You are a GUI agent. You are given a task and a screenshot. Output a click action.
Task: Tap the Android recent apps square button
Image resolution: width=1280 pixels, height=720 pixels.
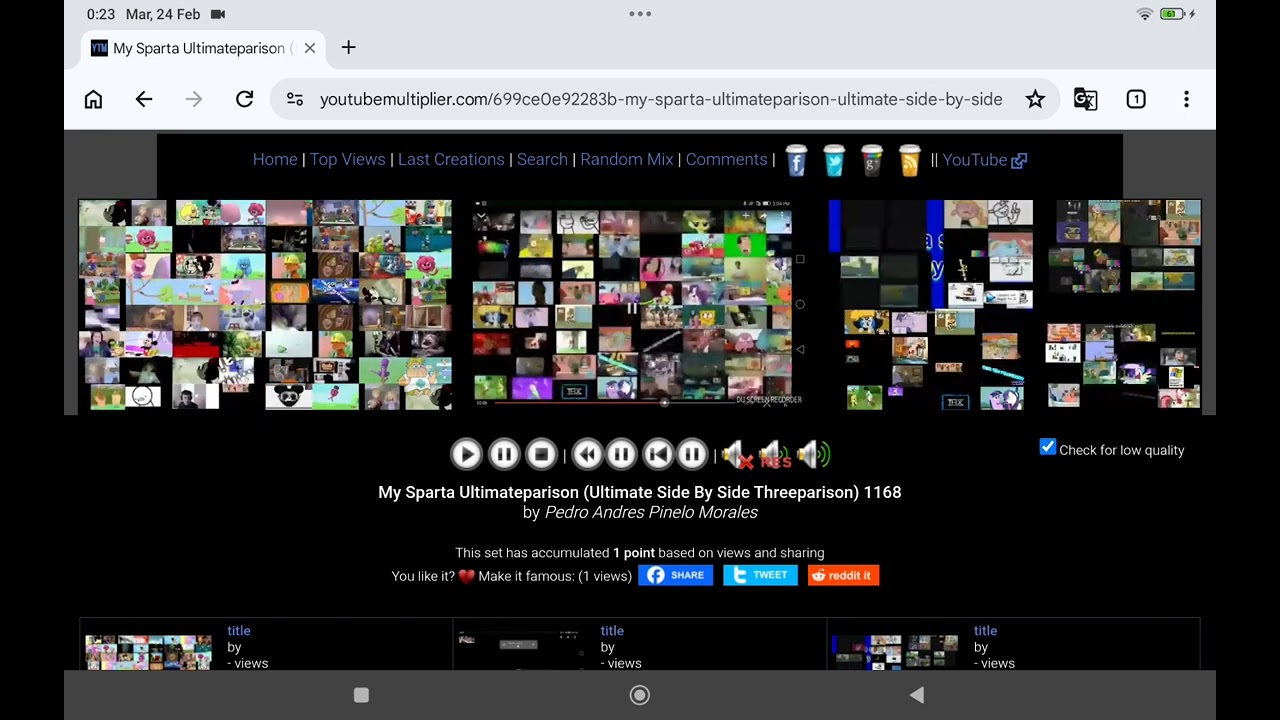point(362,695)
